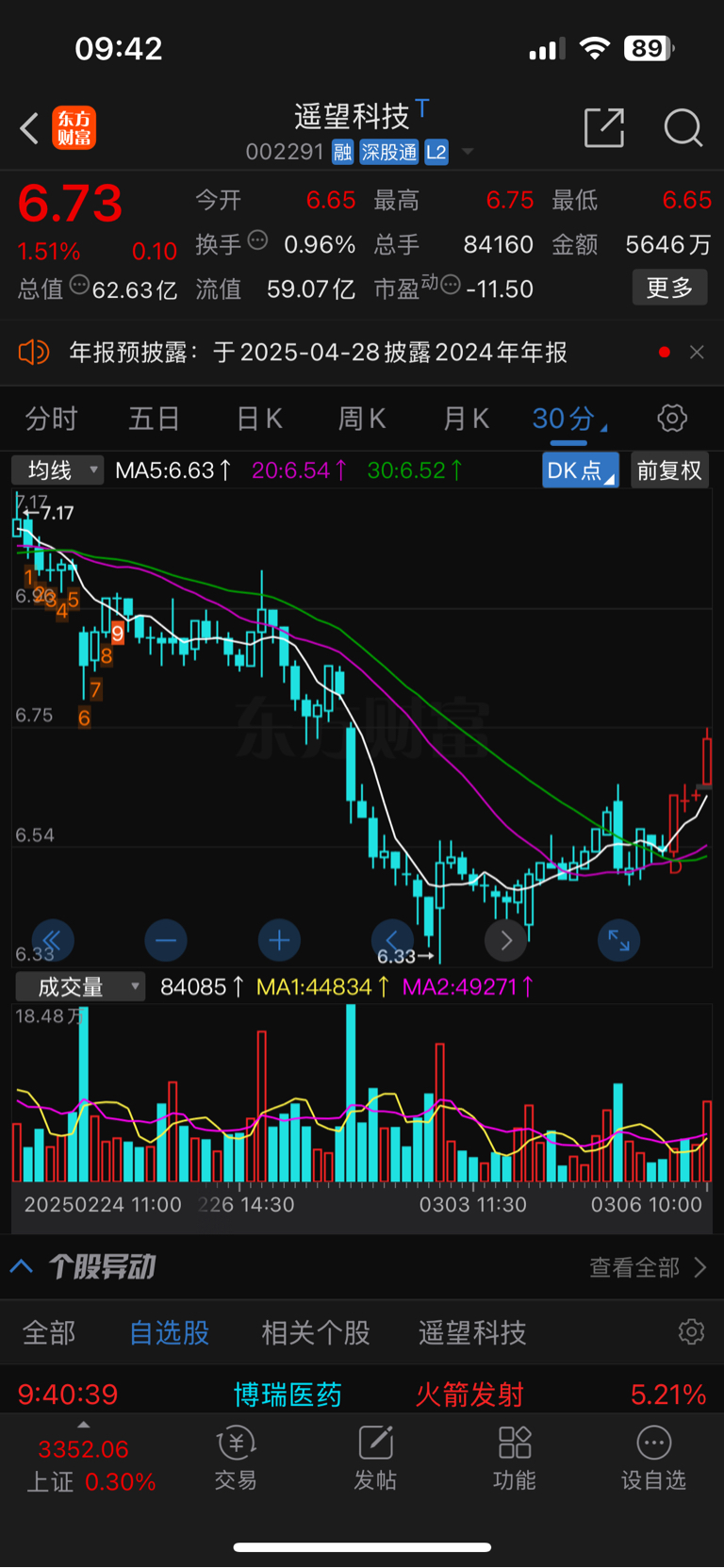
Task: Tap the D signal marker on chart
Action: pos(675,866)
